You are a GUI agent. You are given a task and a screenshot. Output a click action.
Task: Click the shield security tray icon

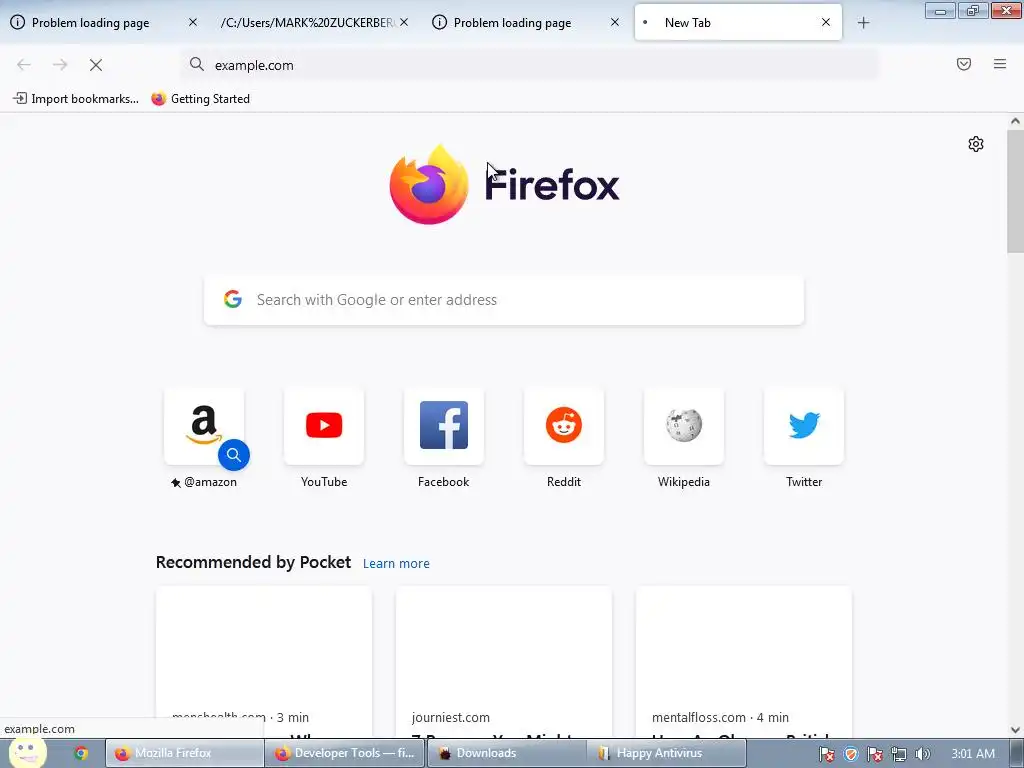click(850, 754)
